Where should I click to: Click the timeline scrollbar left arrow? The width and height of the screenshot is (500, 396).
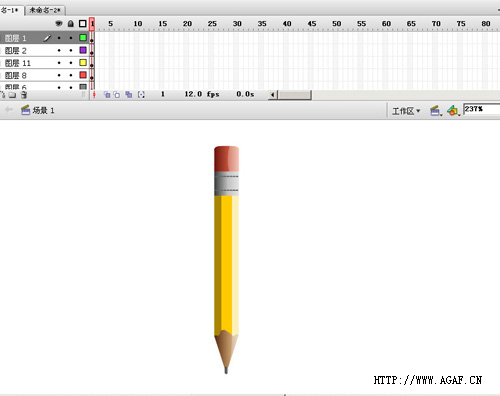coord(273,95)
